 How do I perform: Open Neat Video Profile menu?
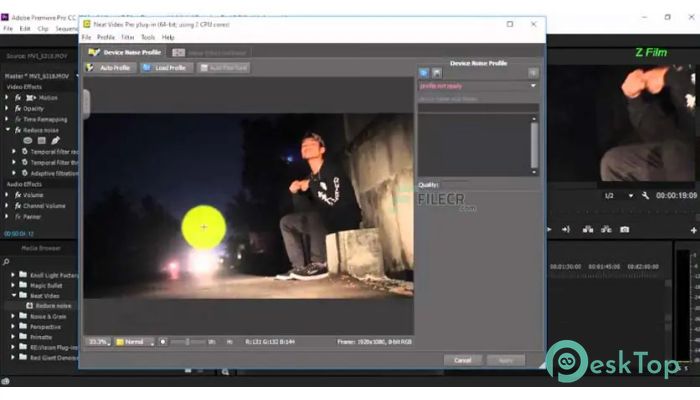point(106,38)
